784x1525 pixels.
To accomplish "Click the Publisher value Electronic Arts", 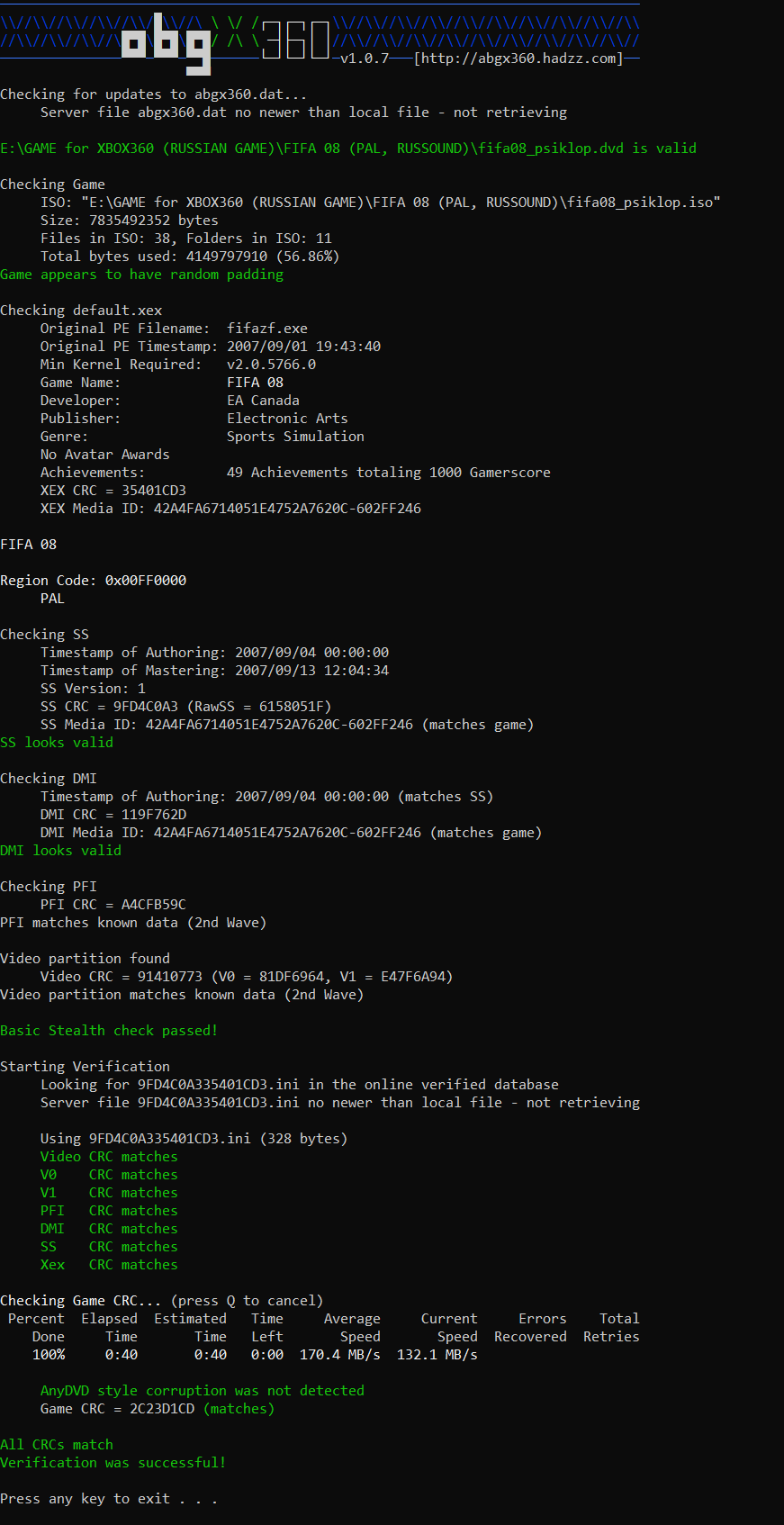I will (x=287, y=419).
